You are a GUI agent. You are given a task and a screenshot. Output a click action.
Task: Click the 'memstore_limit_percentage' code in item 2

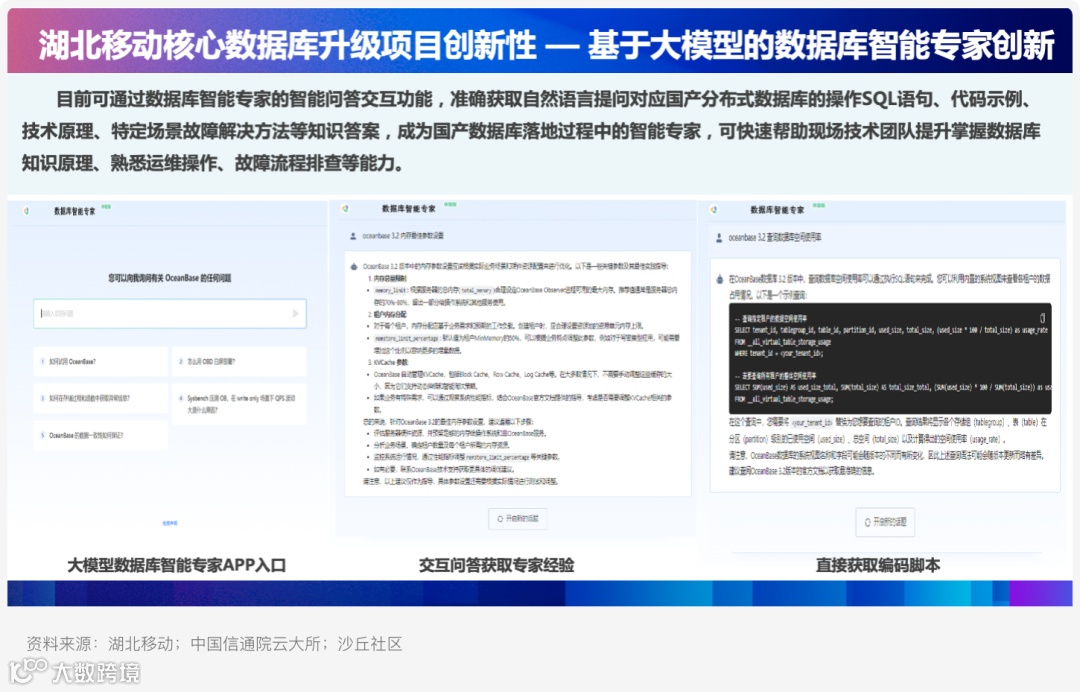pos(406,338)
